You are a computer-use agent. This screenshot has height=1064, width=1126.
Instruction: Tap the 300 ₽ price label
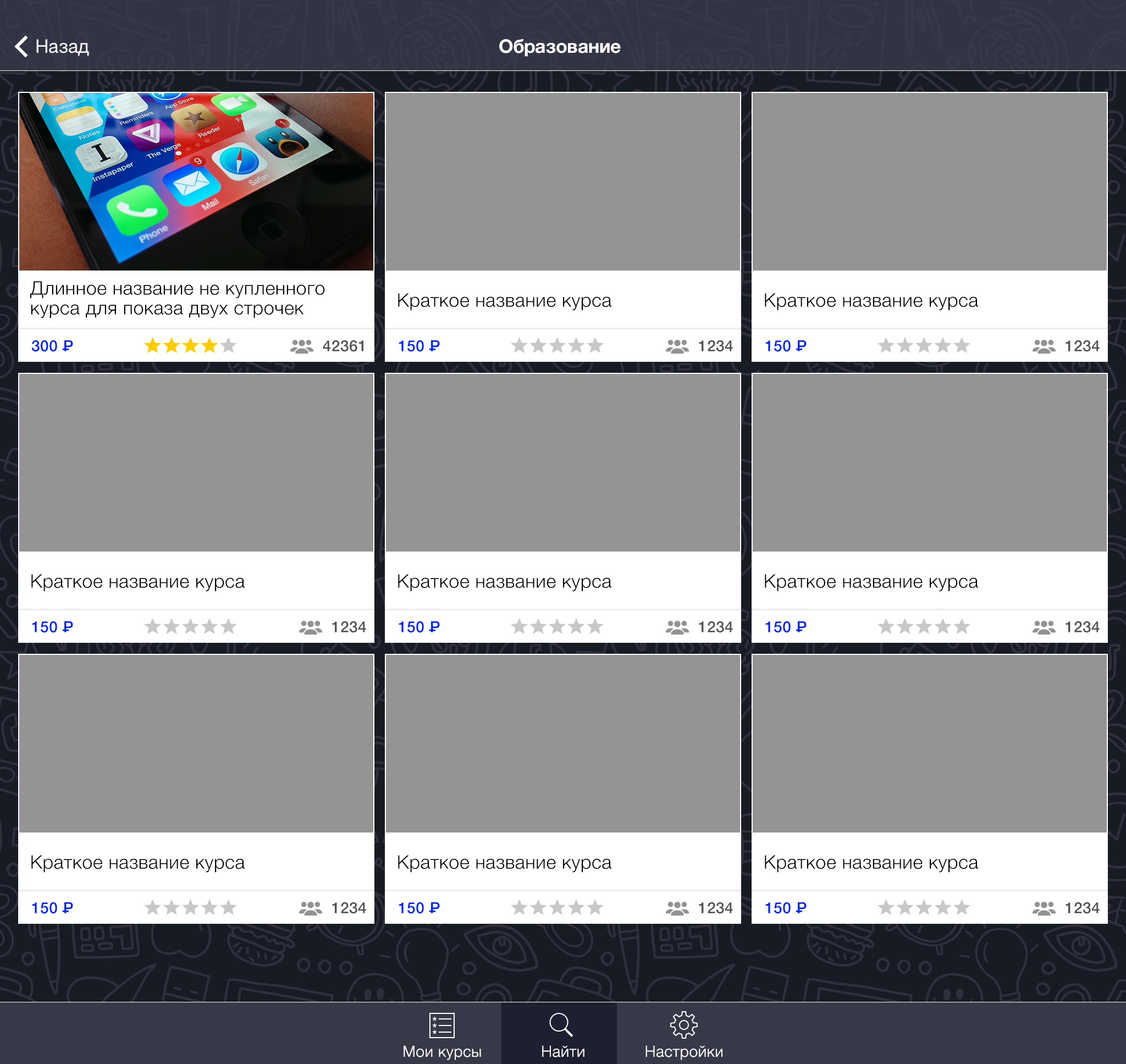(52, 346)
